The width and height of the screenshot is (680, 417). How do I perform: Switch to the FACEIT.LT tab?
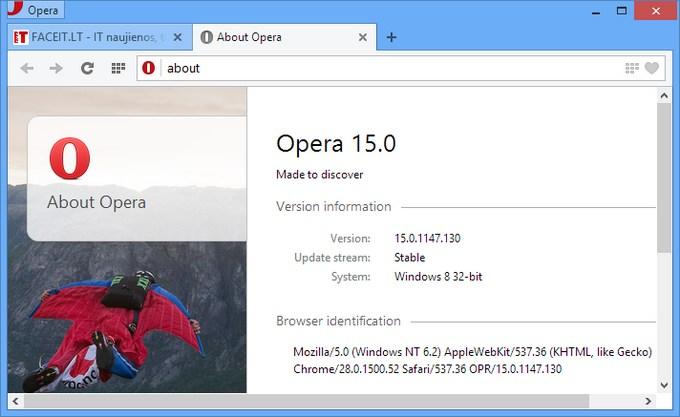pos(99,37)
